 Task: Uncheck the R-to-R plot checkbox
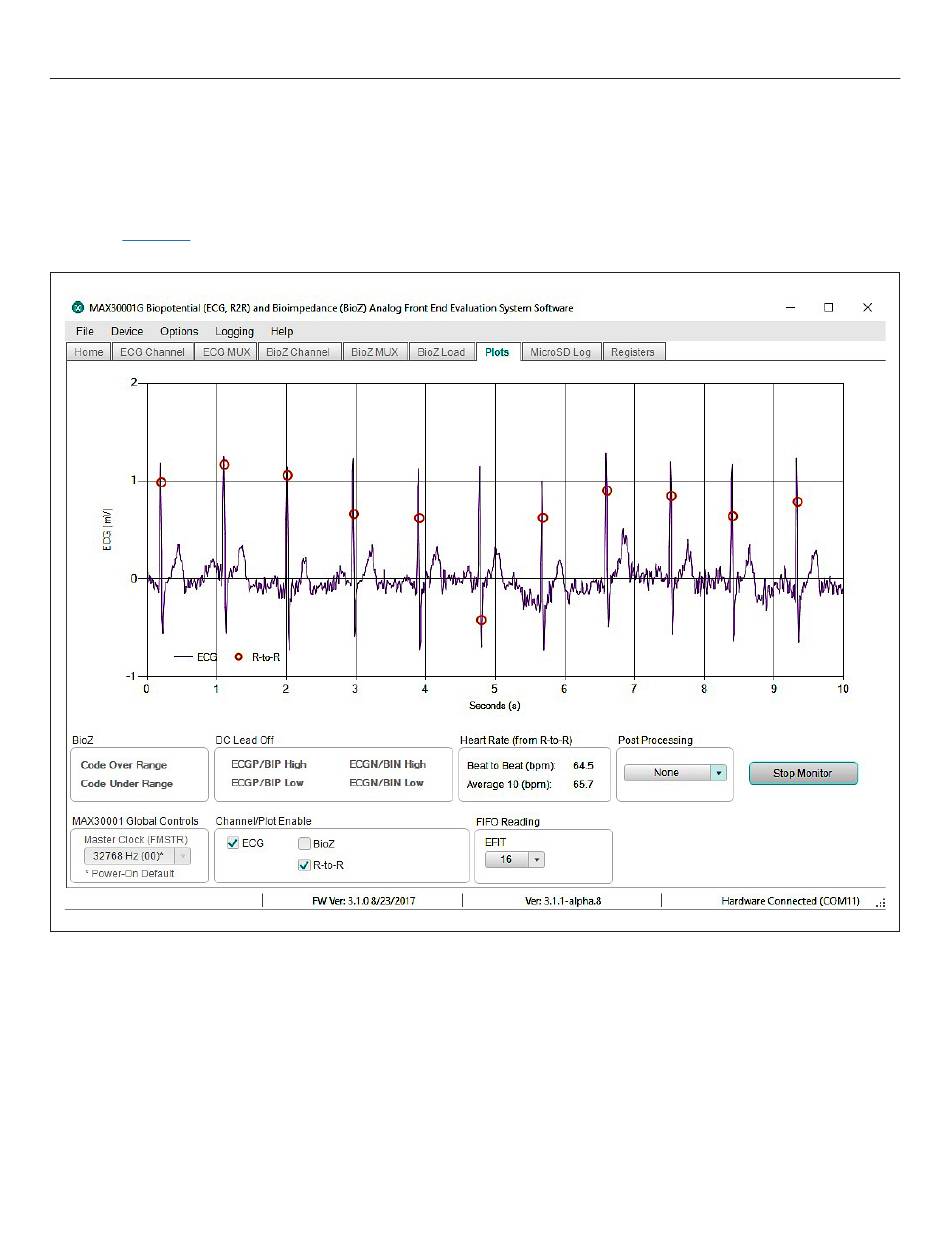(x=304, y=865)
